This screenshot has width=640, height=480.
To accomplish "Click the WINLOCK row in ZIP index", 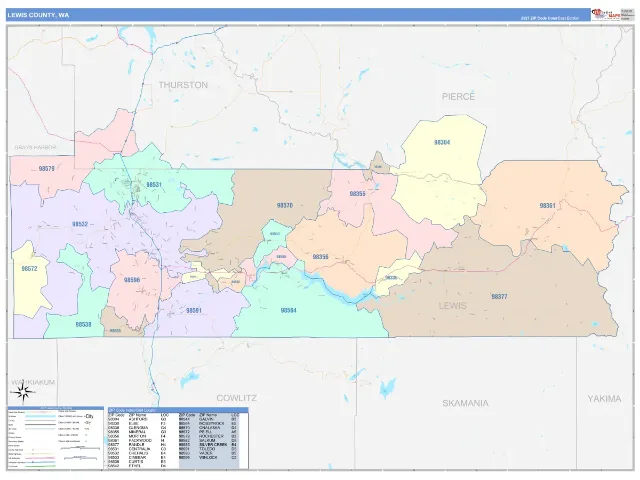I will (x=209, y=458).
